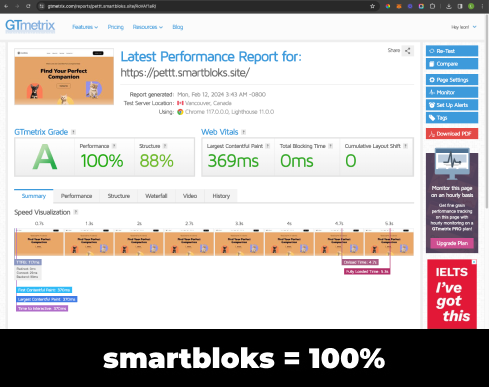The height and width of the screenshot is (387, 489).
Task: Open the color wheel extension icon
Action: tap(388, 6)
